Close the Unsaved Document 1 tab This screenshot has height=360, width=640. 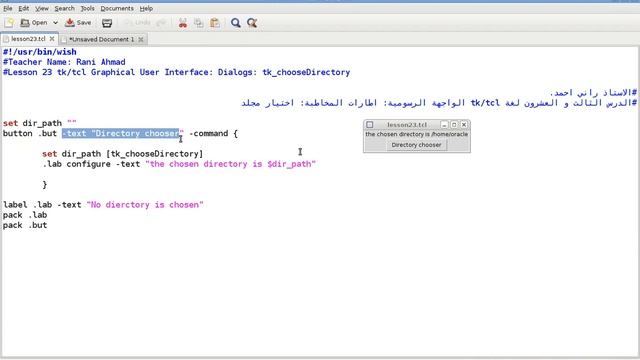tap(141, 39)
